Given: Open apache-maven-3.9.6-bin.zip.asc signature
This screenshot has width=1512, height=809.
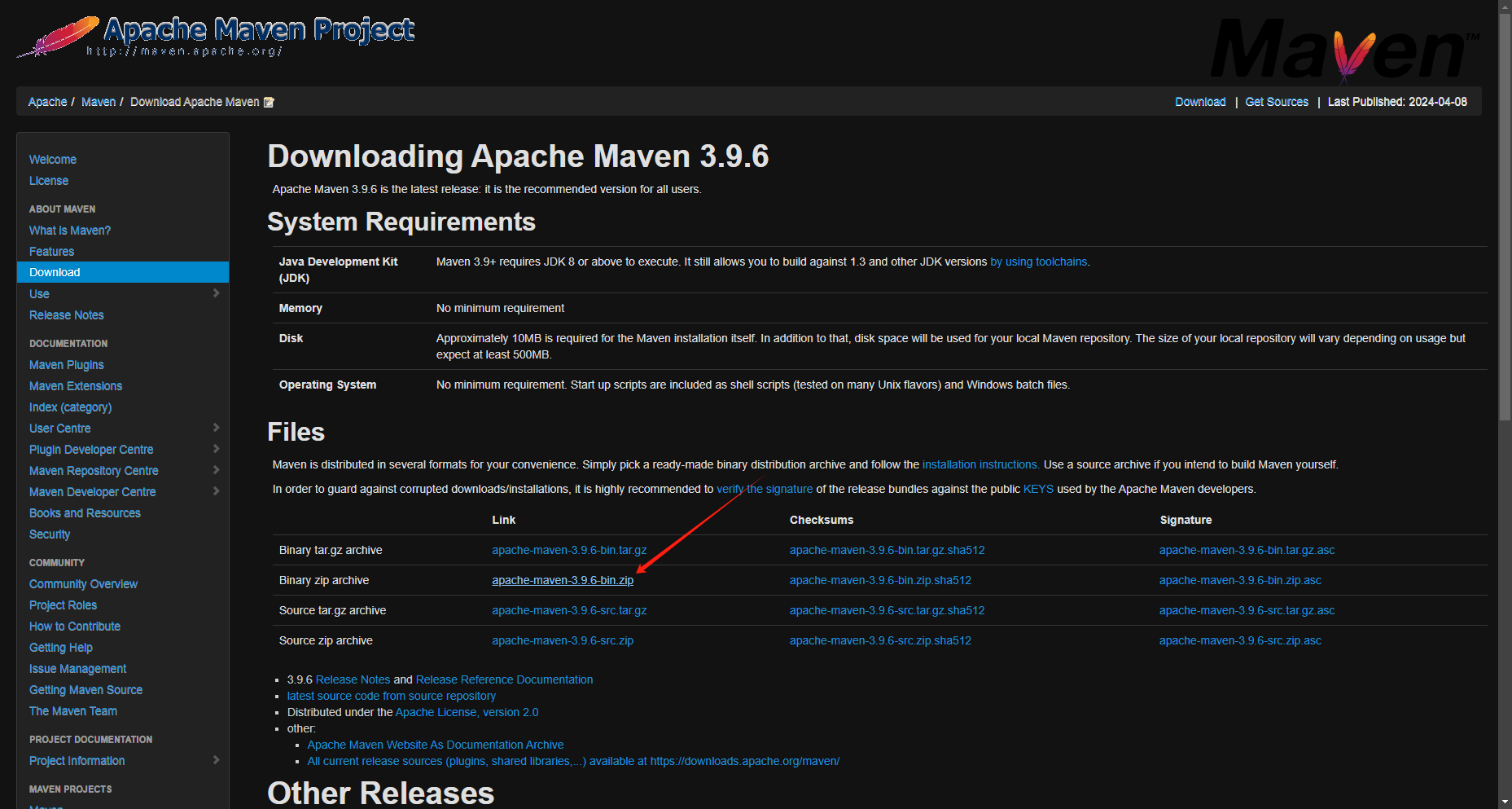Looking at the screenshot, I should point(1240,580).
